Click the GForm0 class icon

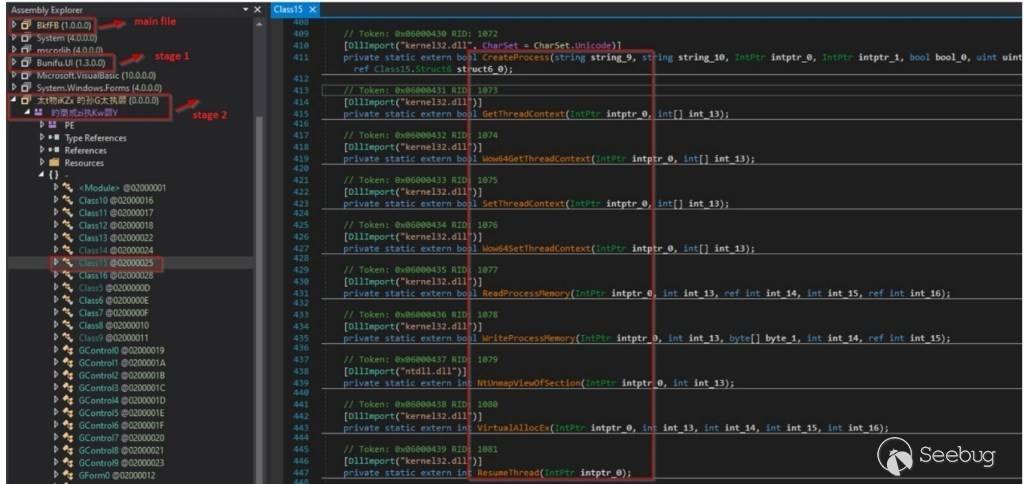(67, 476)
